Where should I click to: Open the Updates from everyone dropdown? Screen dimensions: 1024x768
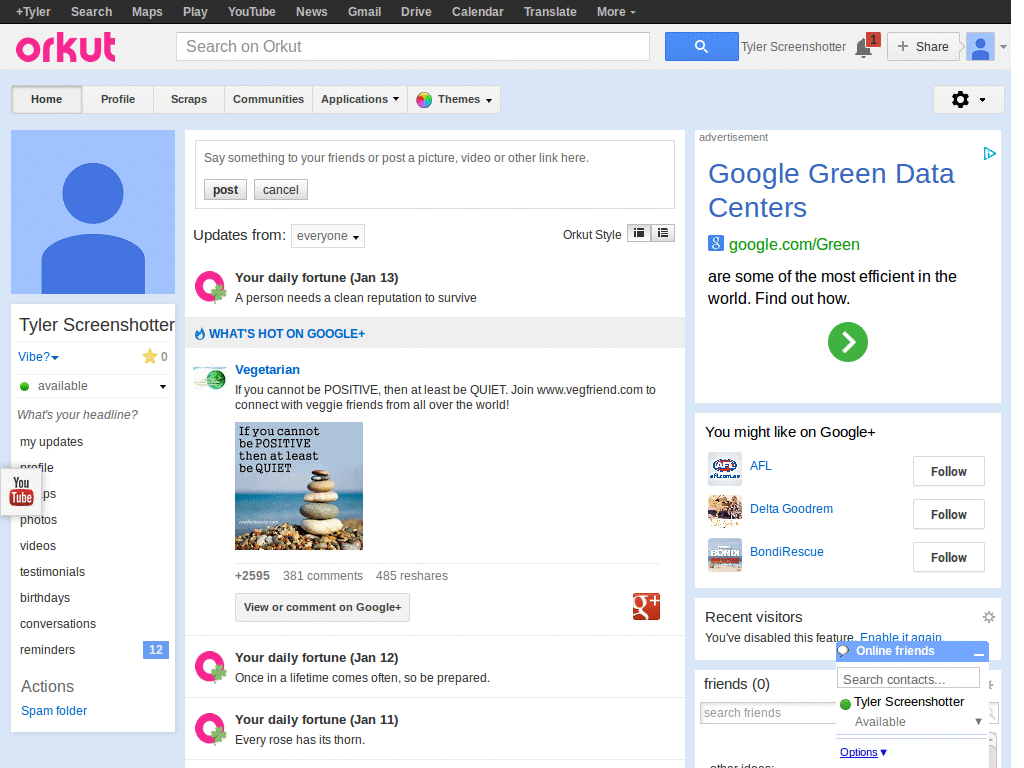[328, 236]
